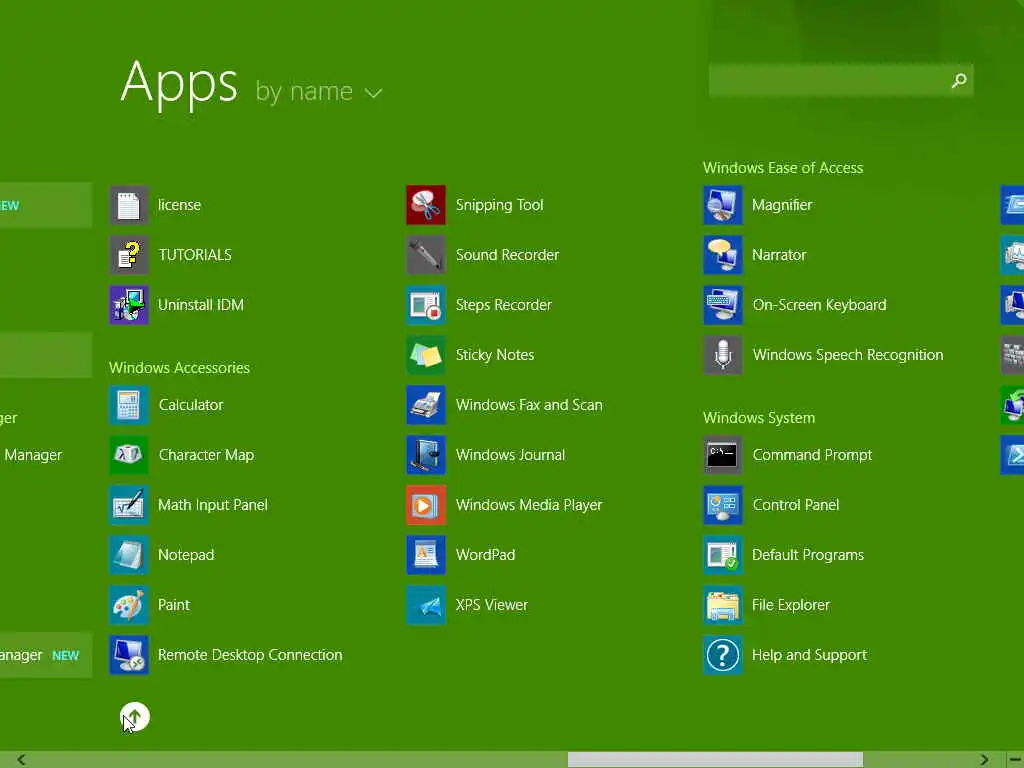Click the scrollbar left arrow
Image resolution: width=1024 pixels, height=768 pixels.
pyautogui.click(x=22, y=760)
